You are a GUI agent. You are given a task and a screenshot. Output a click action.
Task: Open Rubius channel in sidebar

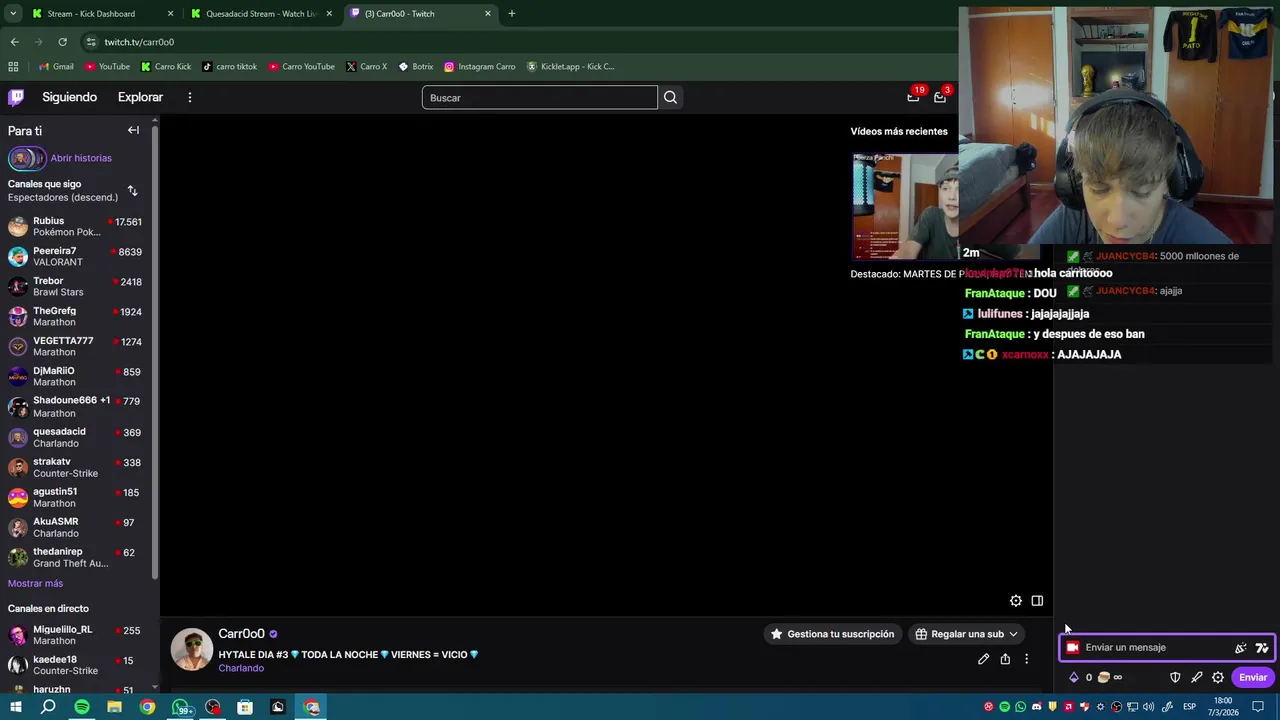[x=76, y=226]
